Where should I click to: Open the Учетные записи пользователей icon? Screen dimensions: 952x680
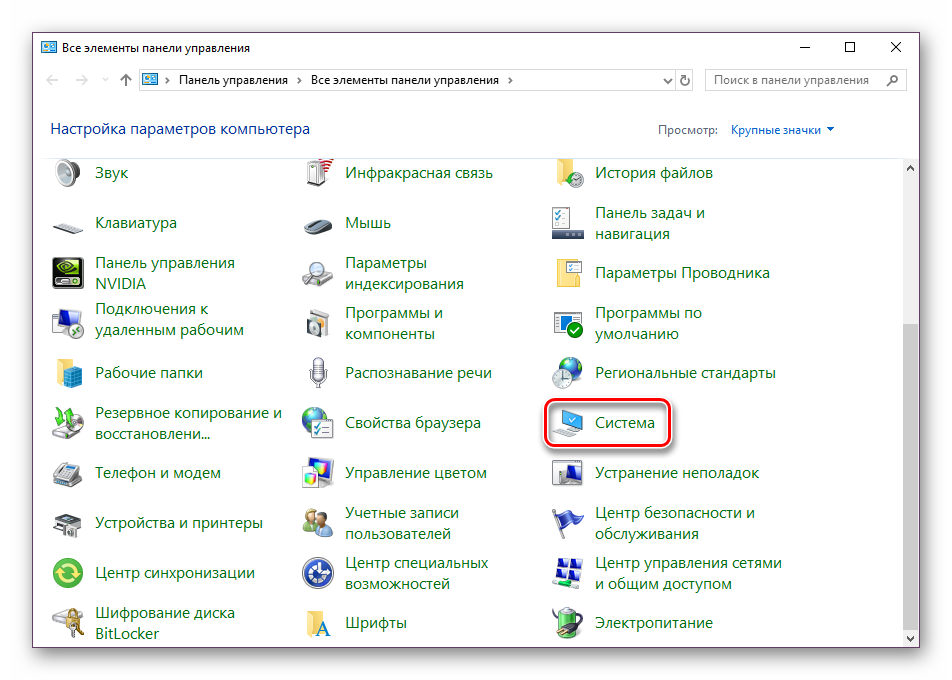point(318,523)
